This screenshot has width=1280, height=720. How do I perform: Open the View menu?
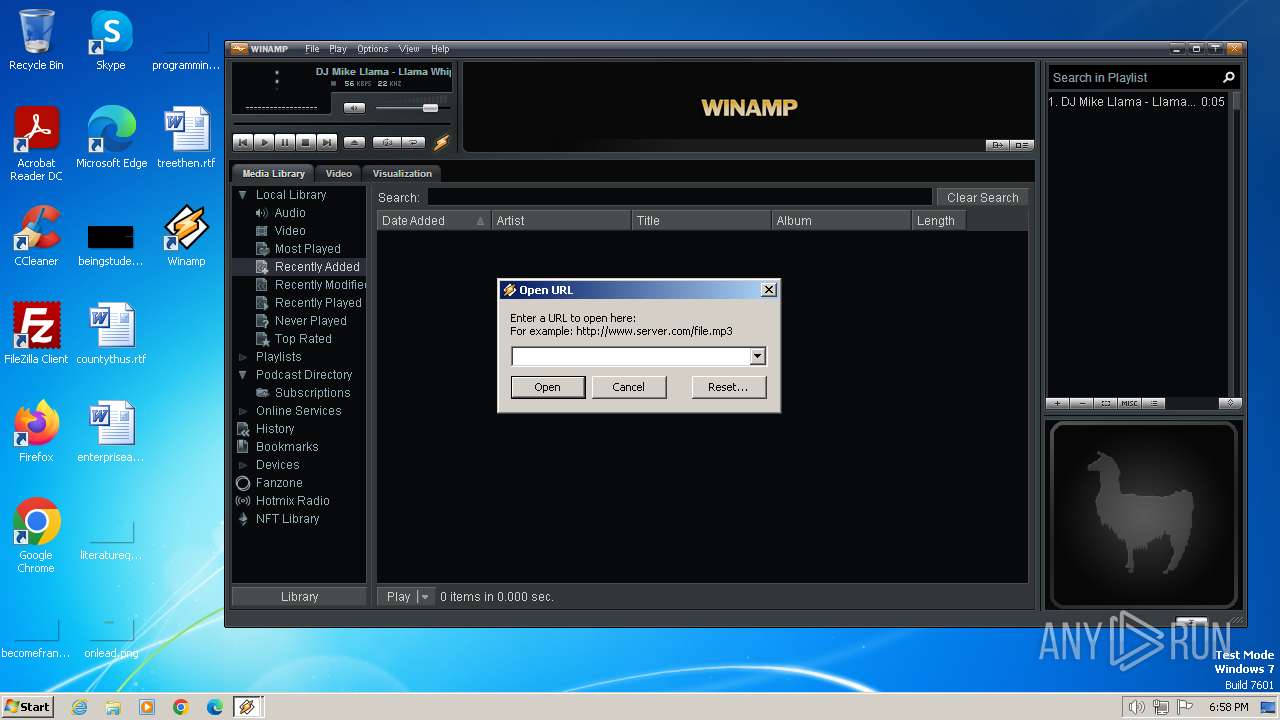409,49
